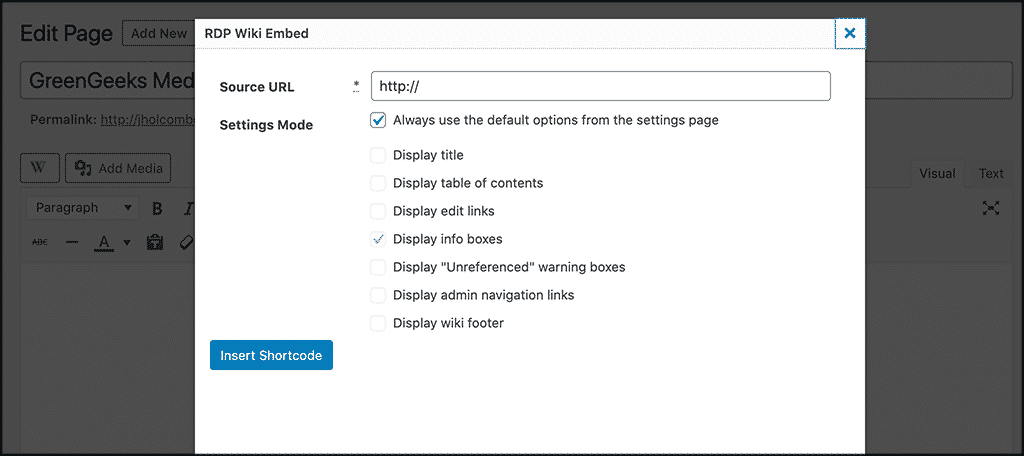Switch to the Visual editor tab
This screenshot has width=1024, height=456.
(x=937, y=174)
